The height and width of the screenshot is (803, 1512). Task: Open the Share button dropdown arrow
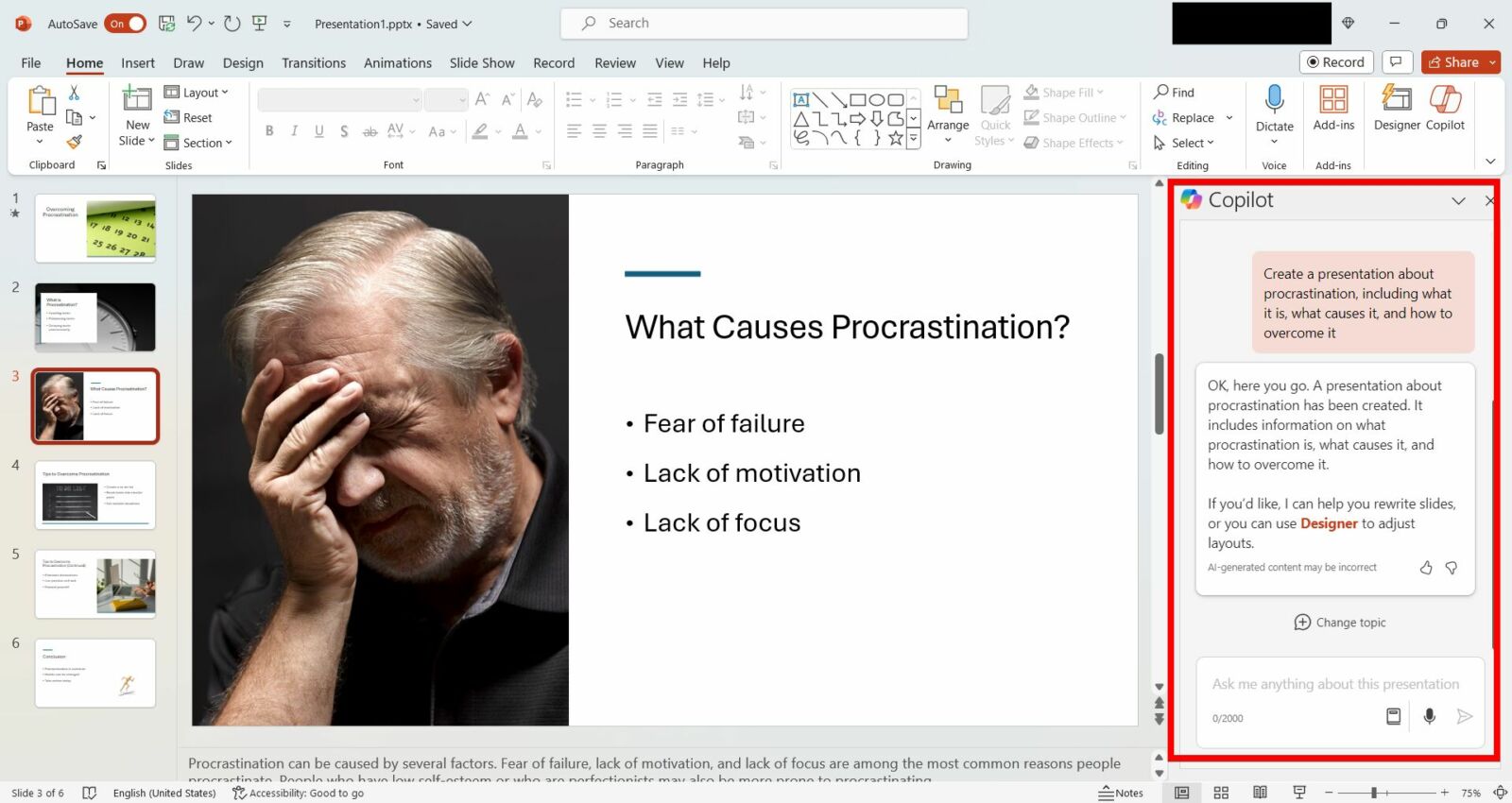click(x=1492, y=62)
